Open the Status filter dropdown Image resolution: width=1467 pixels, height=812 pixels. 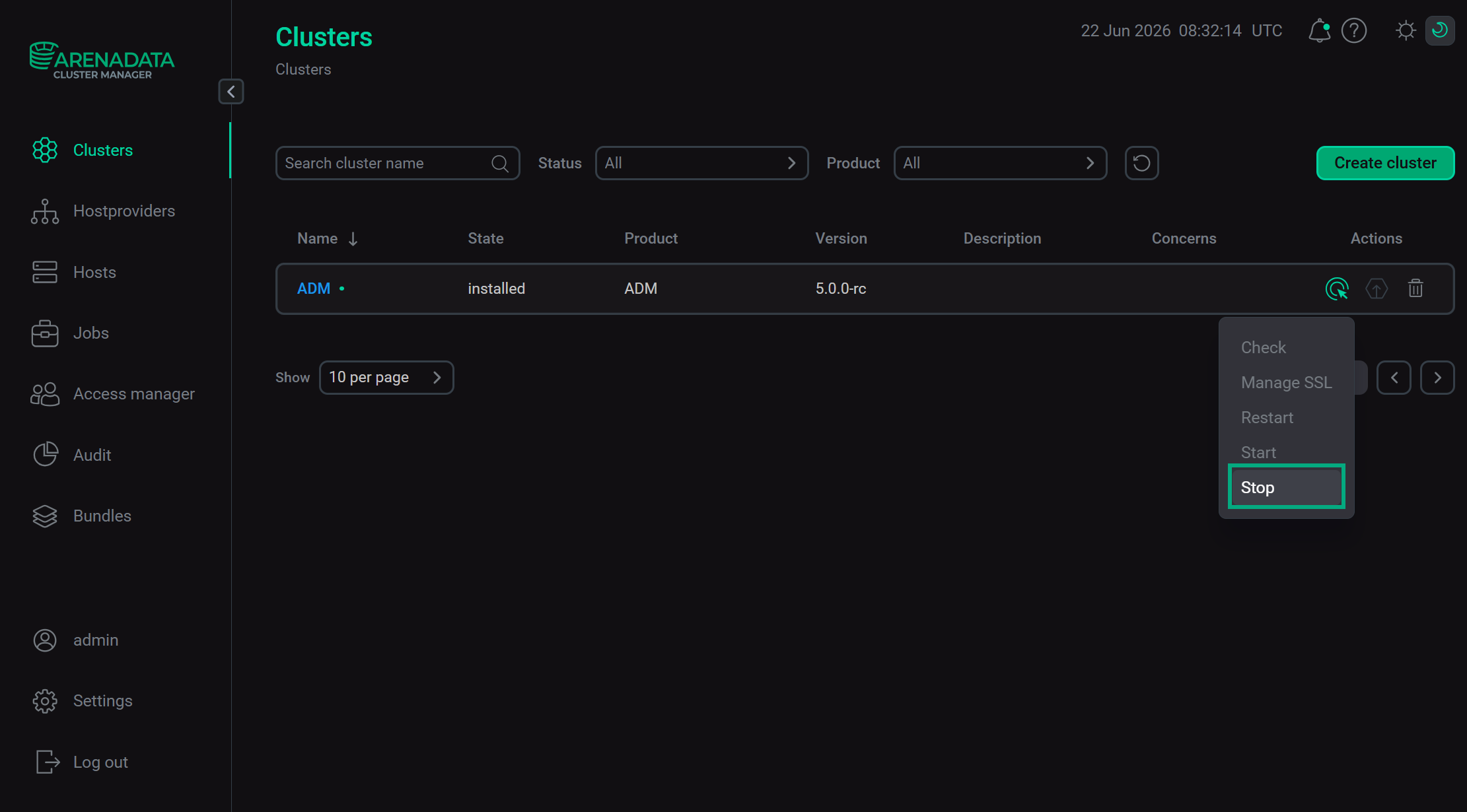click(x=701, y=163)
